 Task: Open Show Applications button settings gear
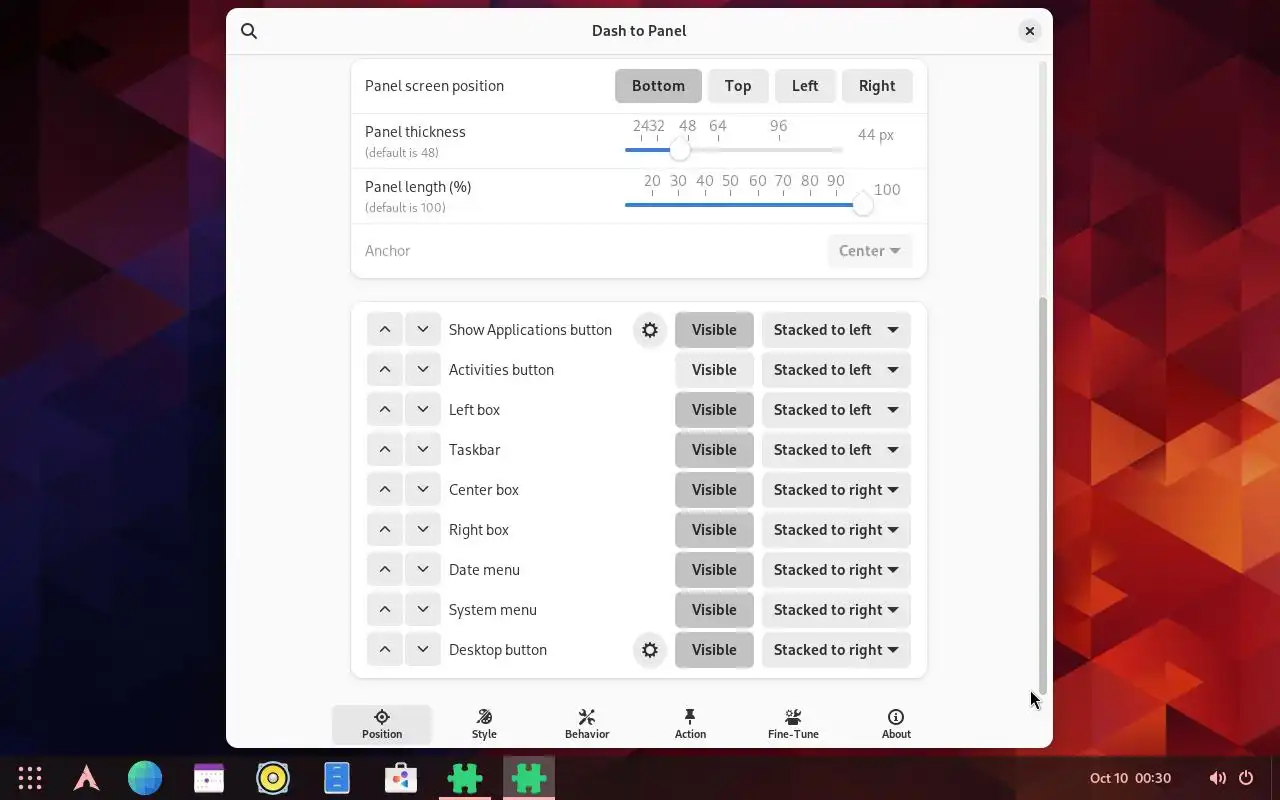pos(650,330)
